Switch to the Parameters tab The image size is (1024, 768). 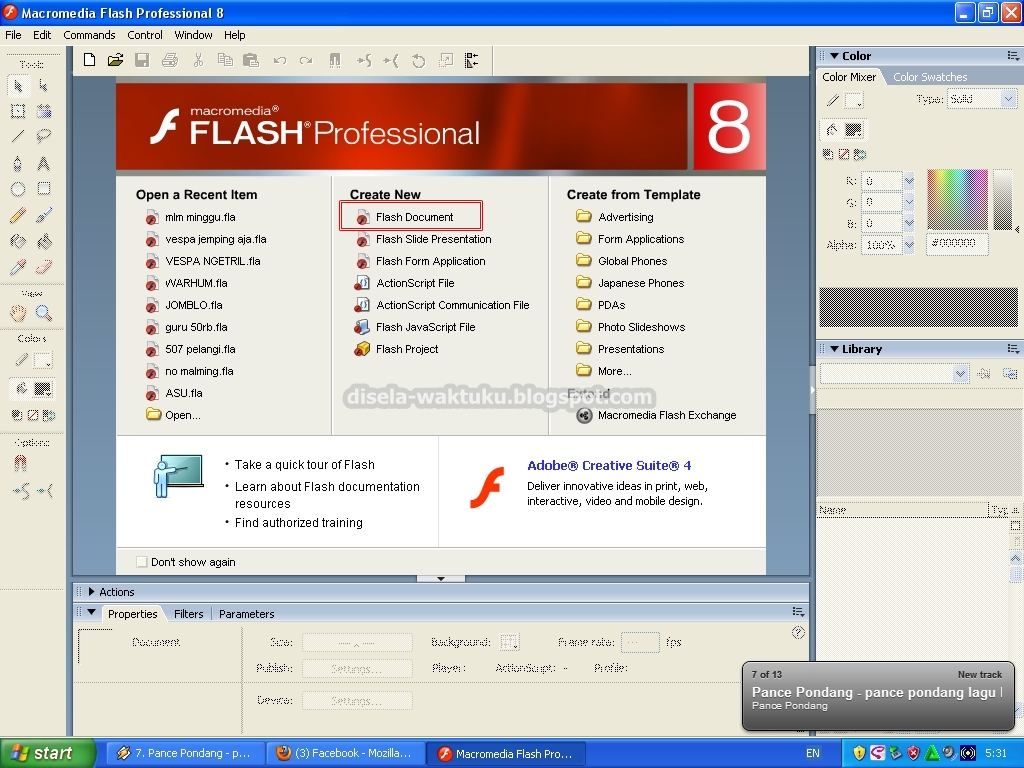[x=246, y=614]
